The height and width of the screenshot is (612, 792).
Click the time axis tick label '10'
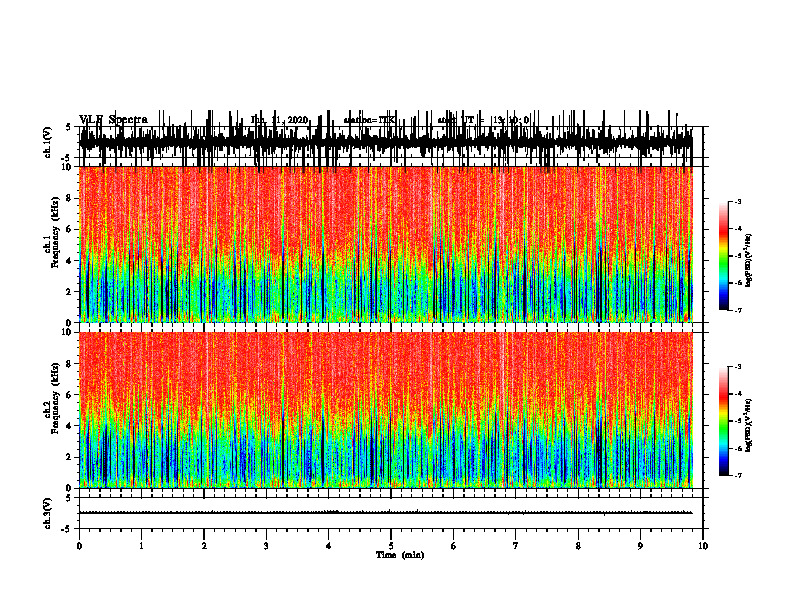pos(703,546)
